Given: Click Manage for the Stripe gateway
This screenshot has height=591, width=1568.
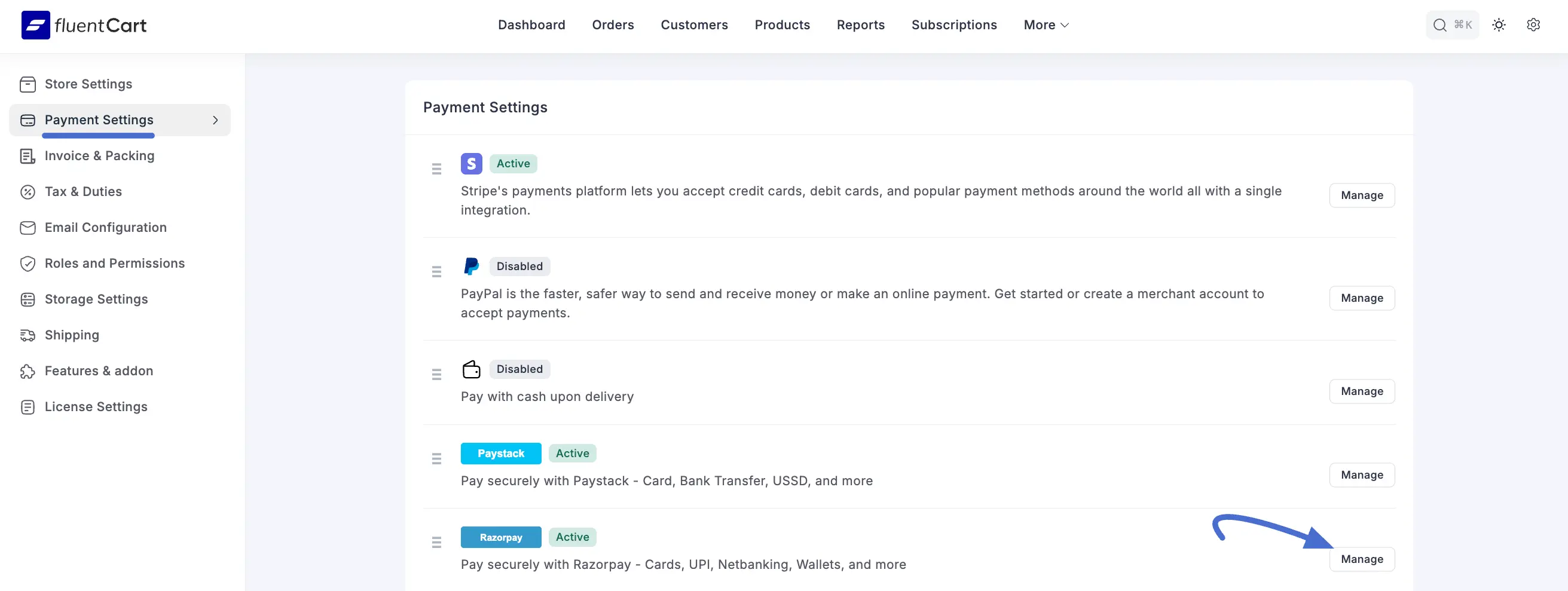Looking at the screenshot, I should [x=1362, y=195].
